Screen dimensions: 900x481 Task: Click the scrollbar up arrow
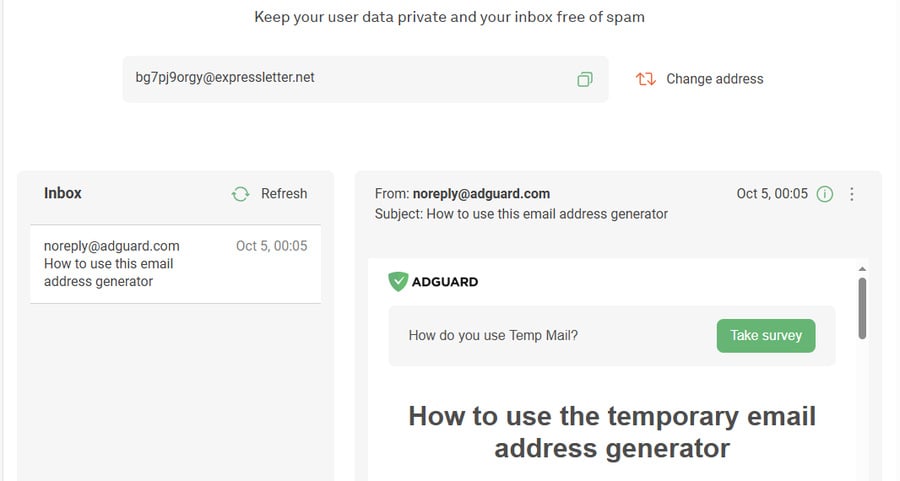coord(862,269)
